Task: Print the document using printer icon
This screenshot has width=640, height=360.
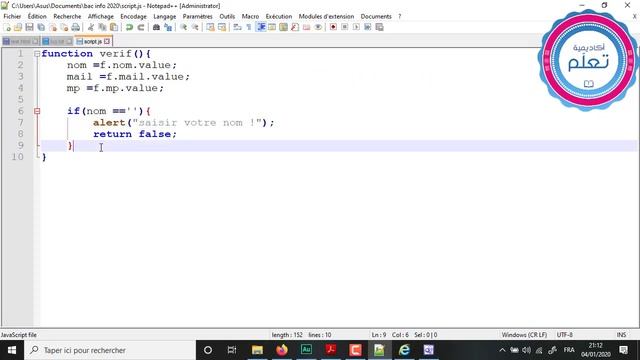Action: pyautogui.click(x=76, y=27)
